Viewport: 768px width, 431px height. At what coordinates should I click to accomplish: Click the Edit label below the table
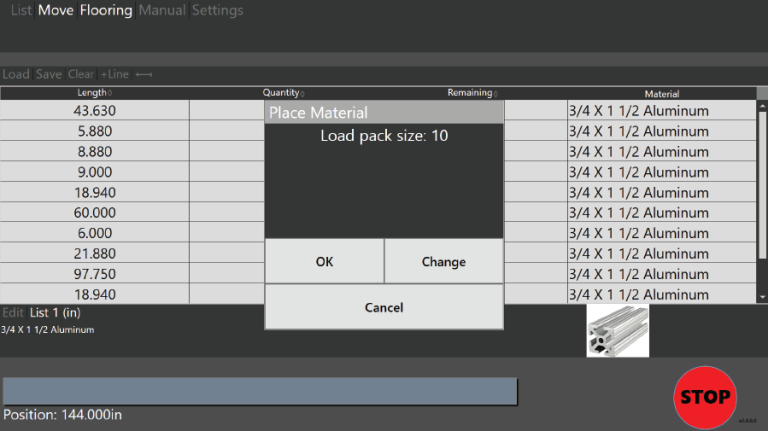(13, 312)
